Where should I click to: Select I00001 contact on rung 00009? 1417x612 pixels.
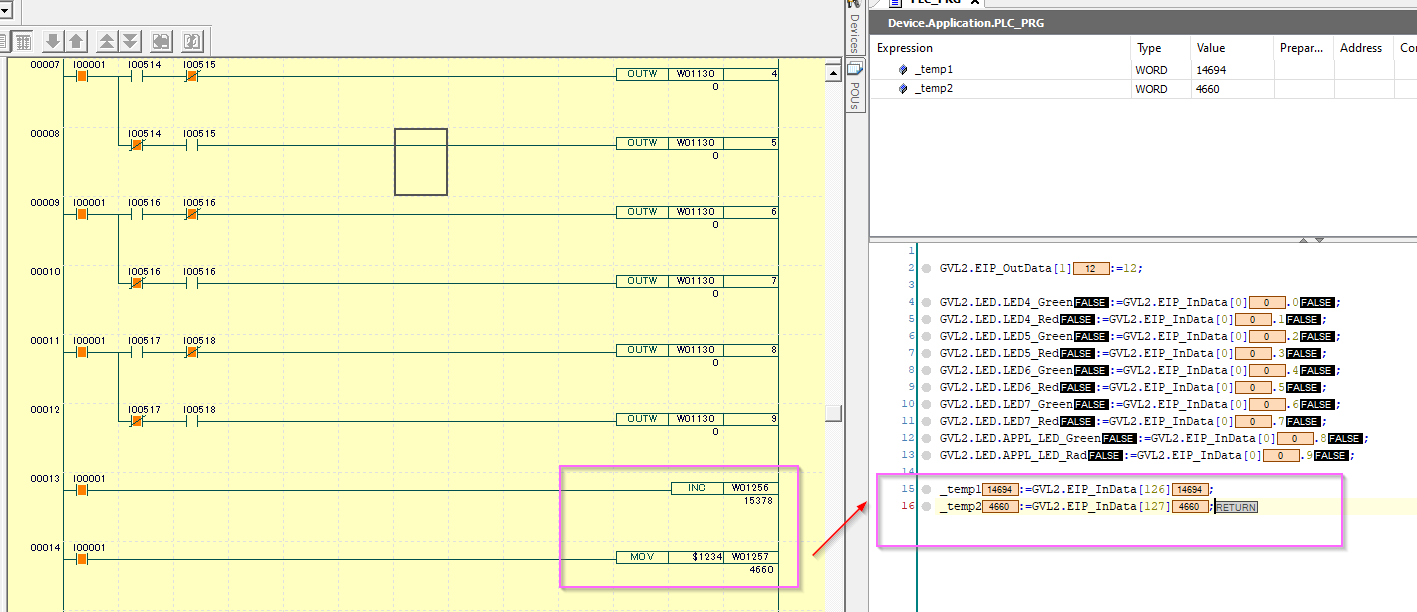[x=83, y=212]
